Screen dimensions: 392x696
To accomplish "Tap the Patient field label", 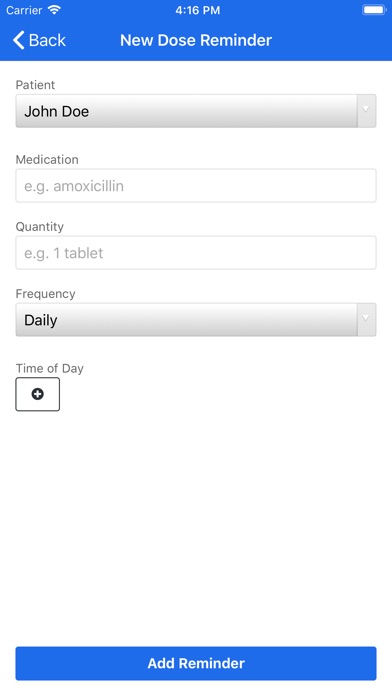I will (x=35, y=85).
